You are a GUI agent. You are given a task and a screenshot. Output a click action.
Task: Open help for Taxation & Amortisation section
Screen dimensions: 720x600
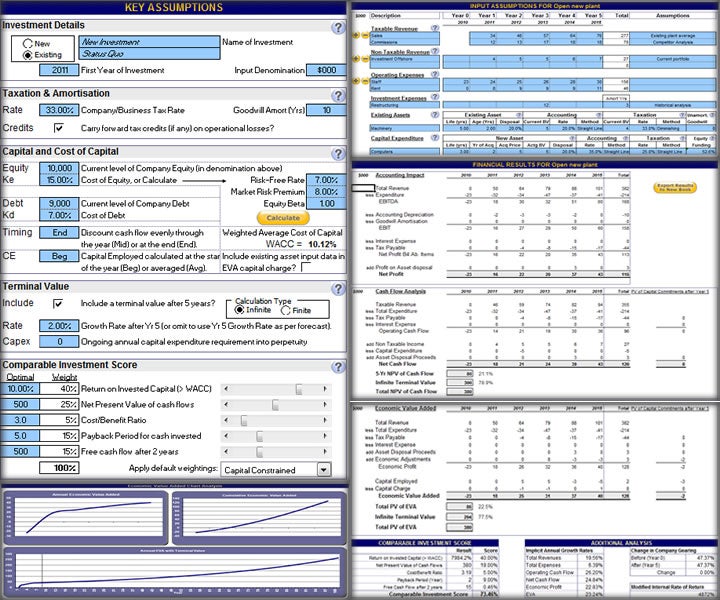pyautogui.click(x=338, y=95)
